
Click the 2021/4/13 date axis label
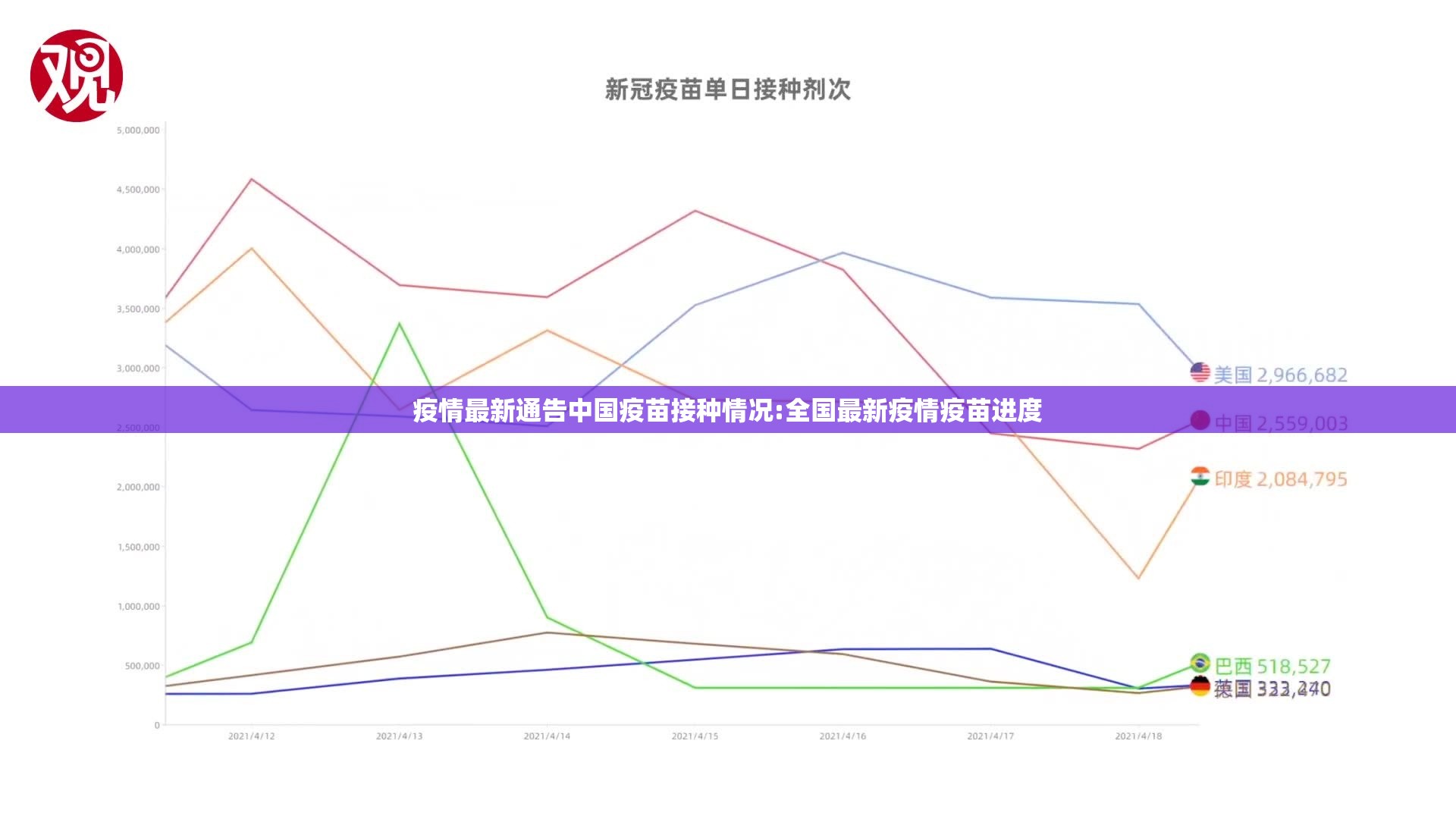pos(399,736)
